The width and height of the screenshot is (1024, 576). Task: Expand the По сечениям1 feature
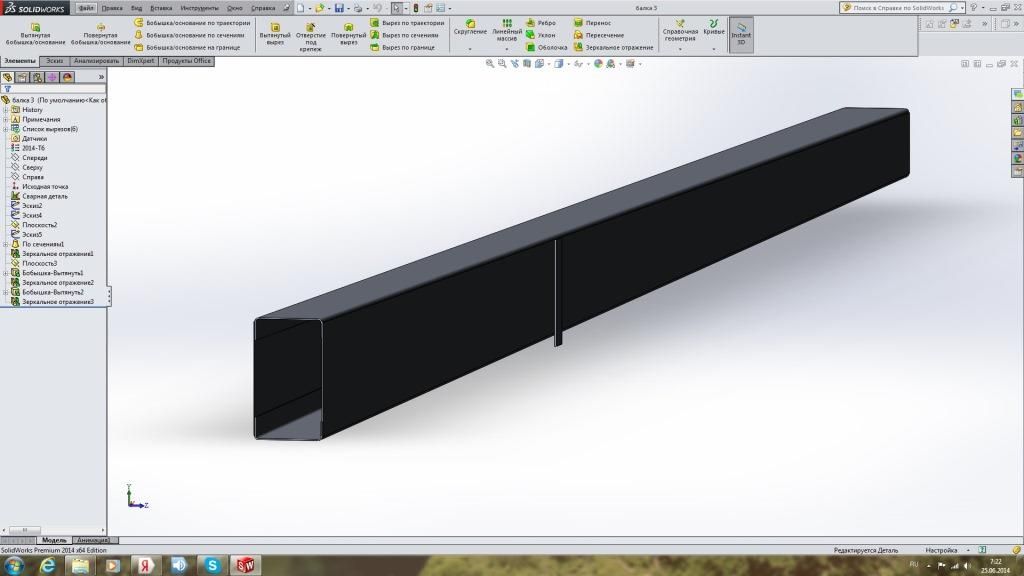(6, 244)
